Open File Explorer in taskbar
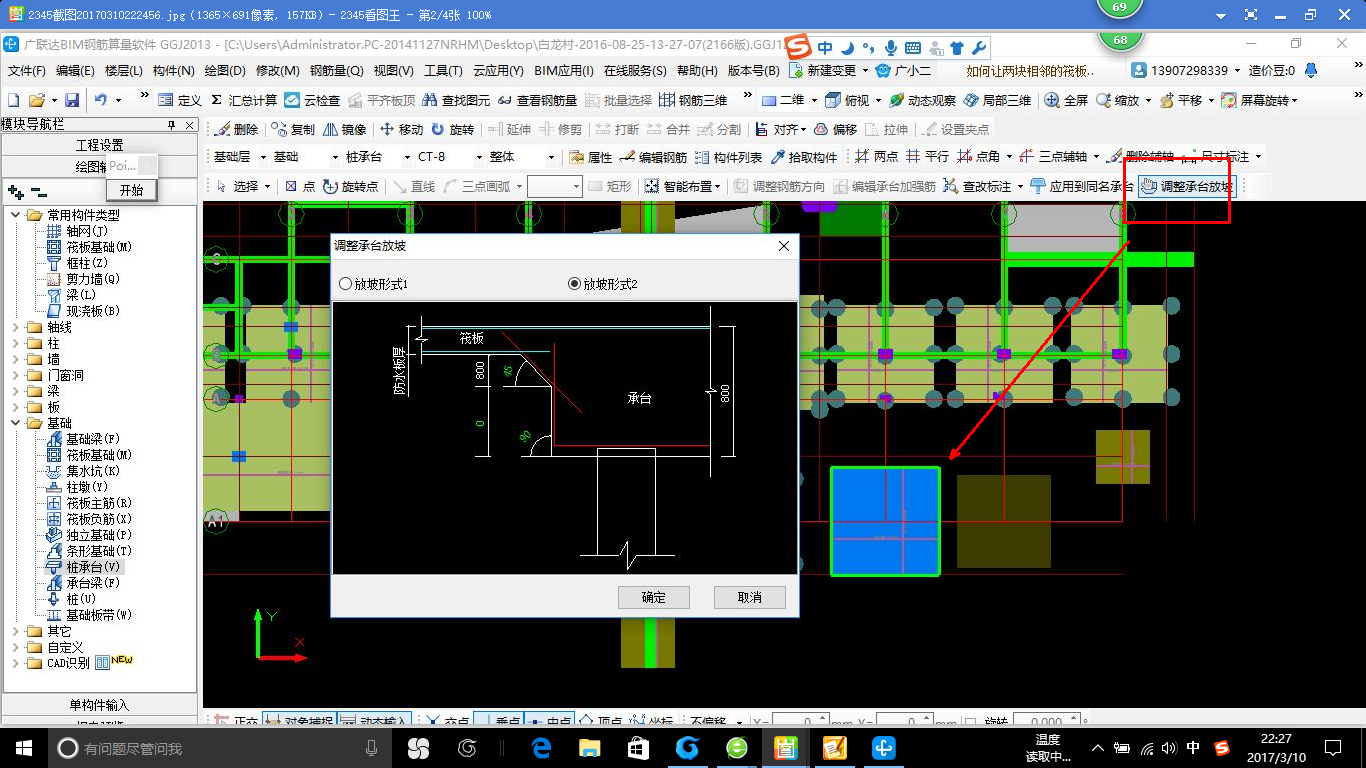The width and height of the screenshot is (1366, 768). pos(590,747)
